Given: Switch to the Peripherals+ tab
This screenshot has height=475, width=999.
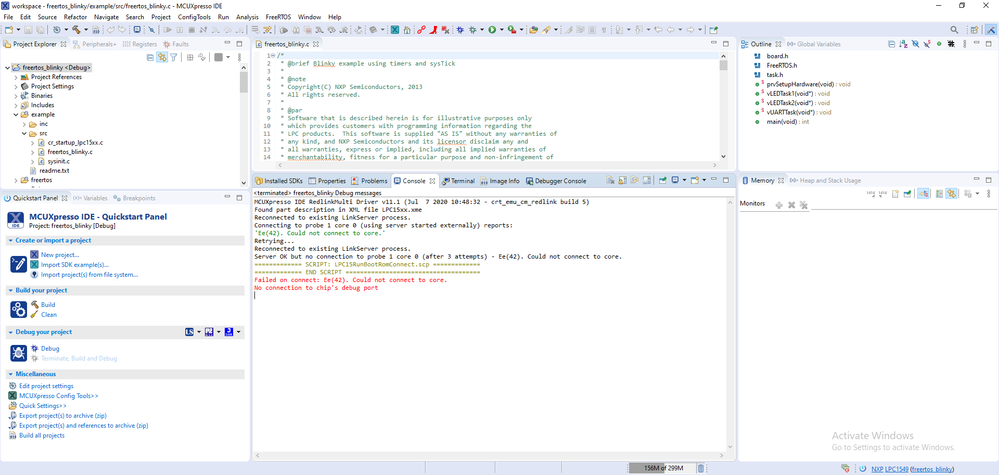Looking at the screenshot, I should (95, 44).
